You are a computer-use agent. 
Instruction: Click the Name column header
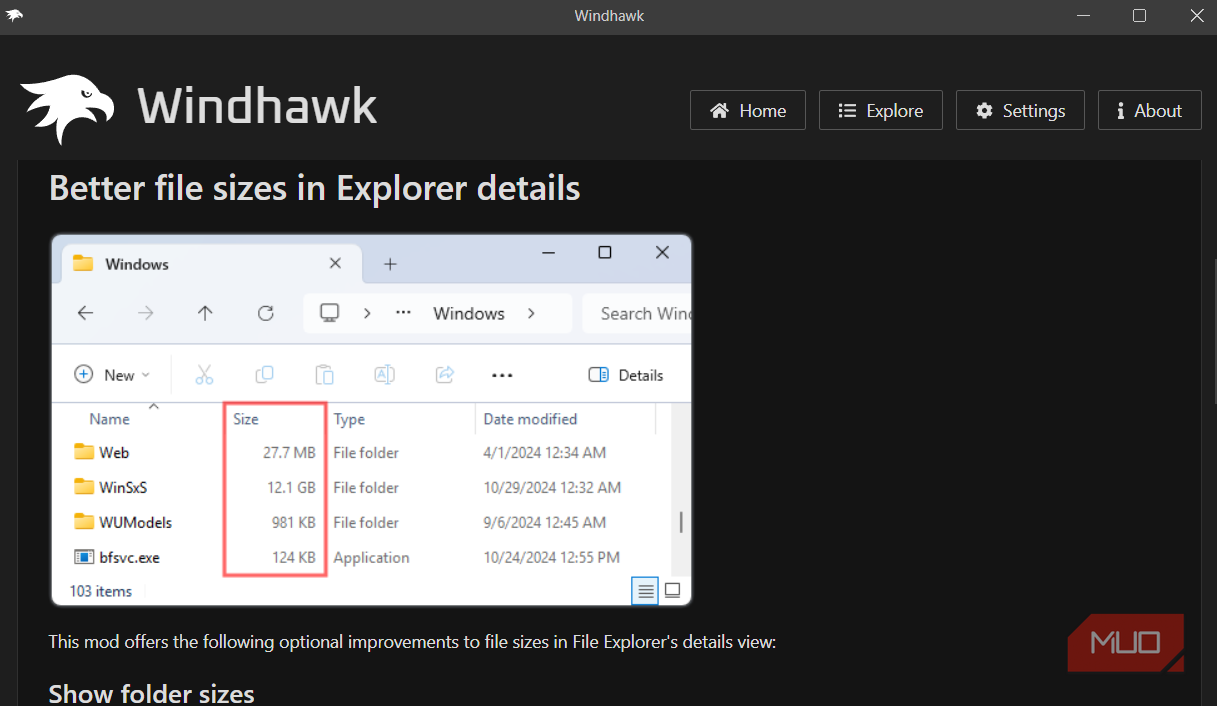110,419
